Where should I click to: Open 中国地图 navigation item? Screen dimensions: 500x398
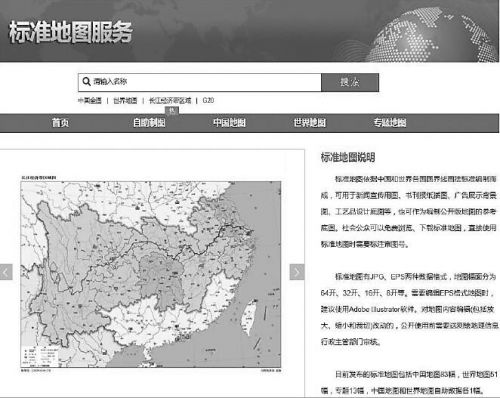point(229,123)
